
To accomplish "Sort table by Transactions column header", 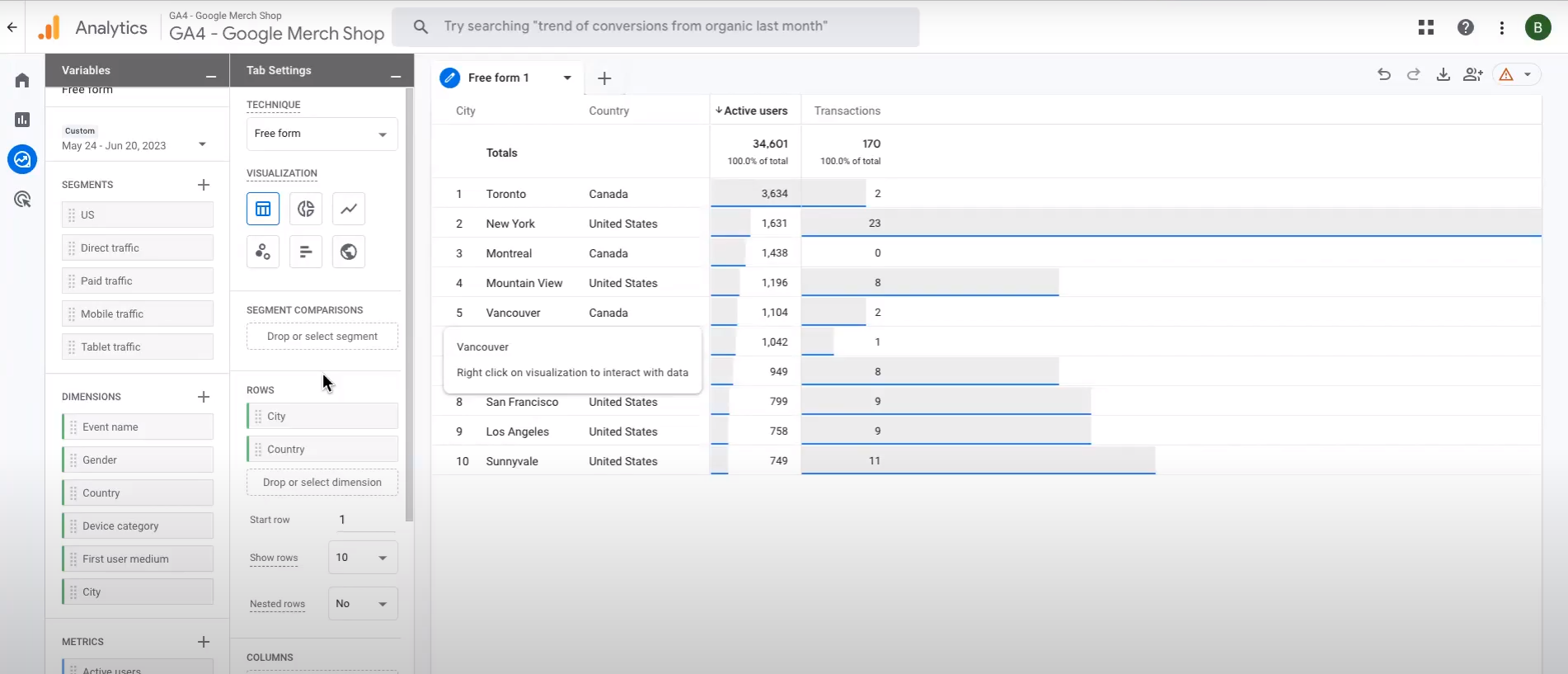I will 847,111.
